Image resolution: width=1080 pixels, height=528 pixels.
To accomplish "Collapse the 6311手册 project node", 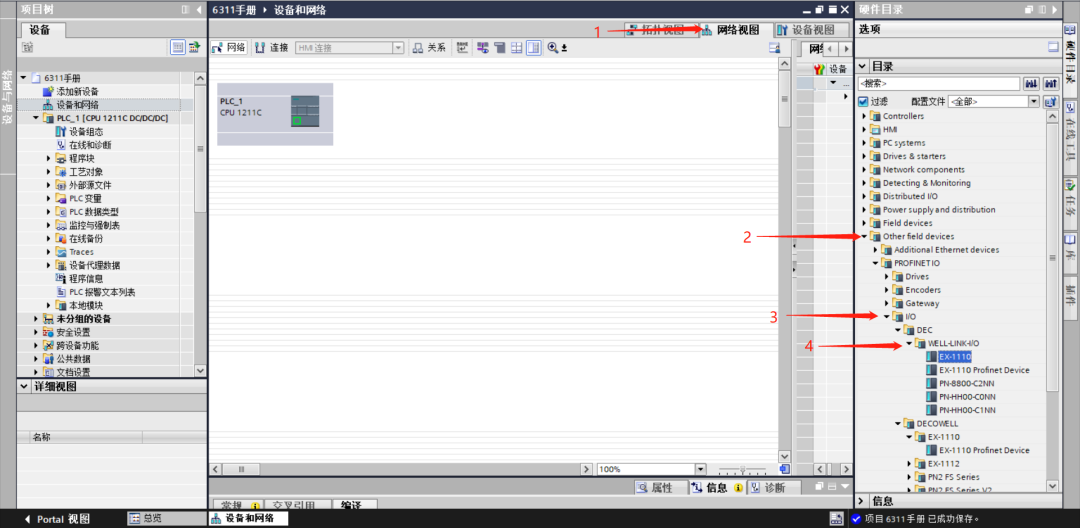I will (x=24, y=78).
